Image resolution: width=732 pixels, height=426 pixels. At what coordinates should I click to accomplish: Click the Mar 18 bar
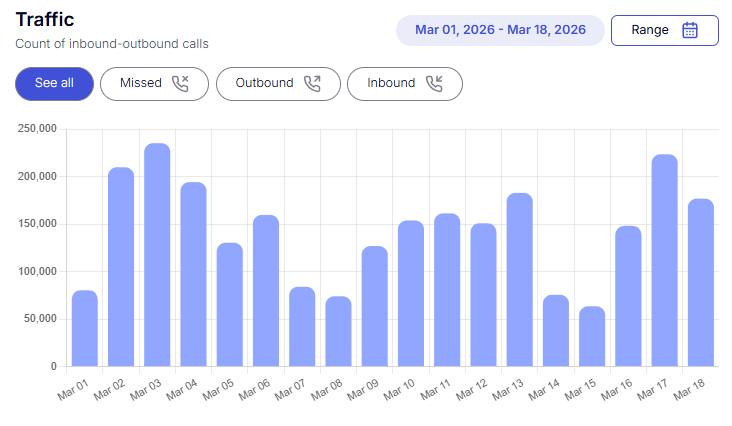tap(700, 282)
